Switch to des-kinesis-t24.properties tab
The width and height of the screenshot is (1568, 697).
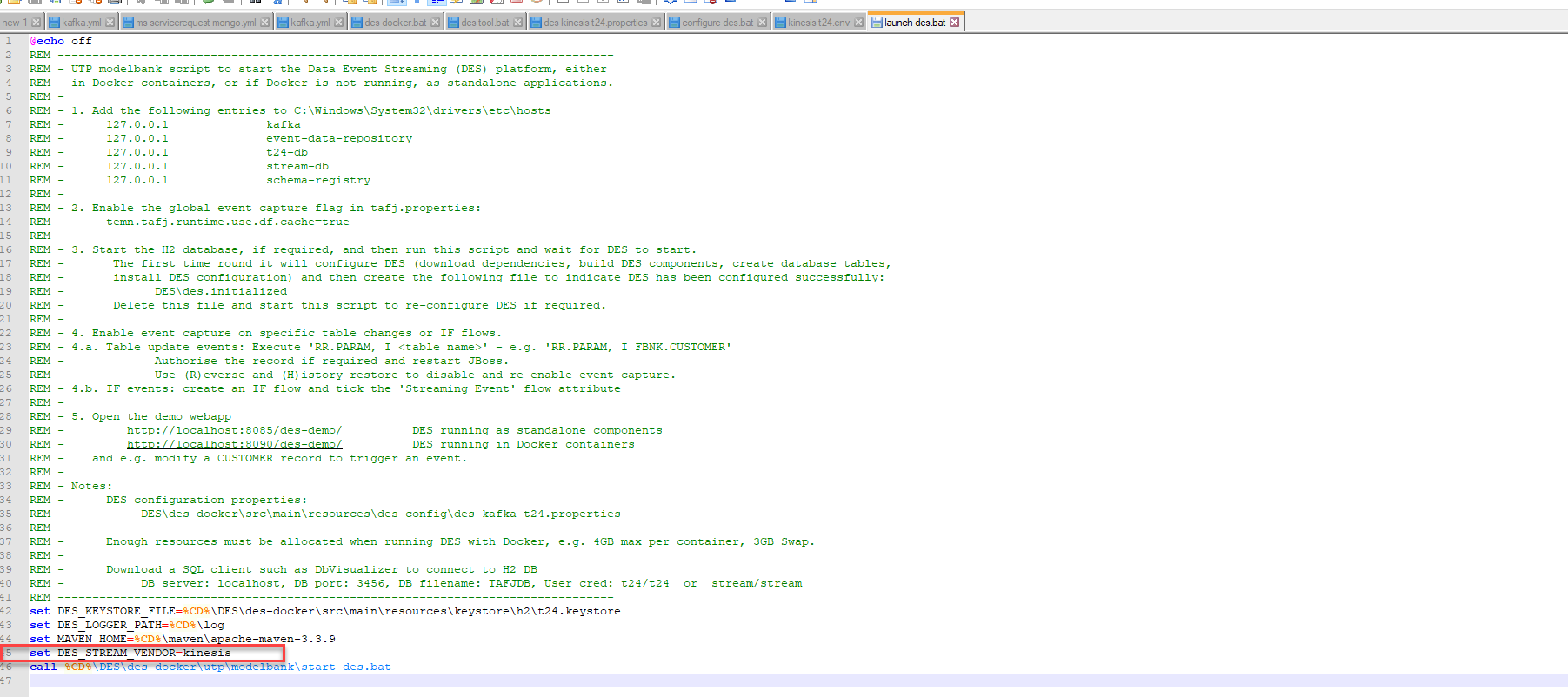click(595, 23)
